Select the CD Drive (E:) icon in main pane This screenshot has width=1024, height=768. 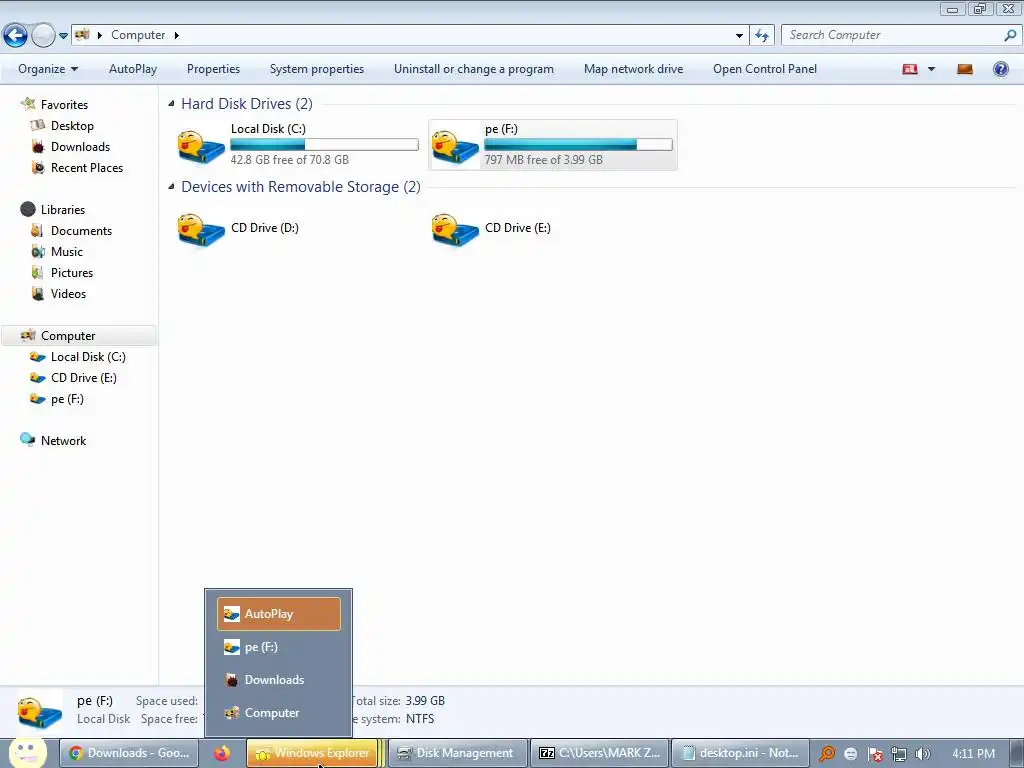point(455,230)
